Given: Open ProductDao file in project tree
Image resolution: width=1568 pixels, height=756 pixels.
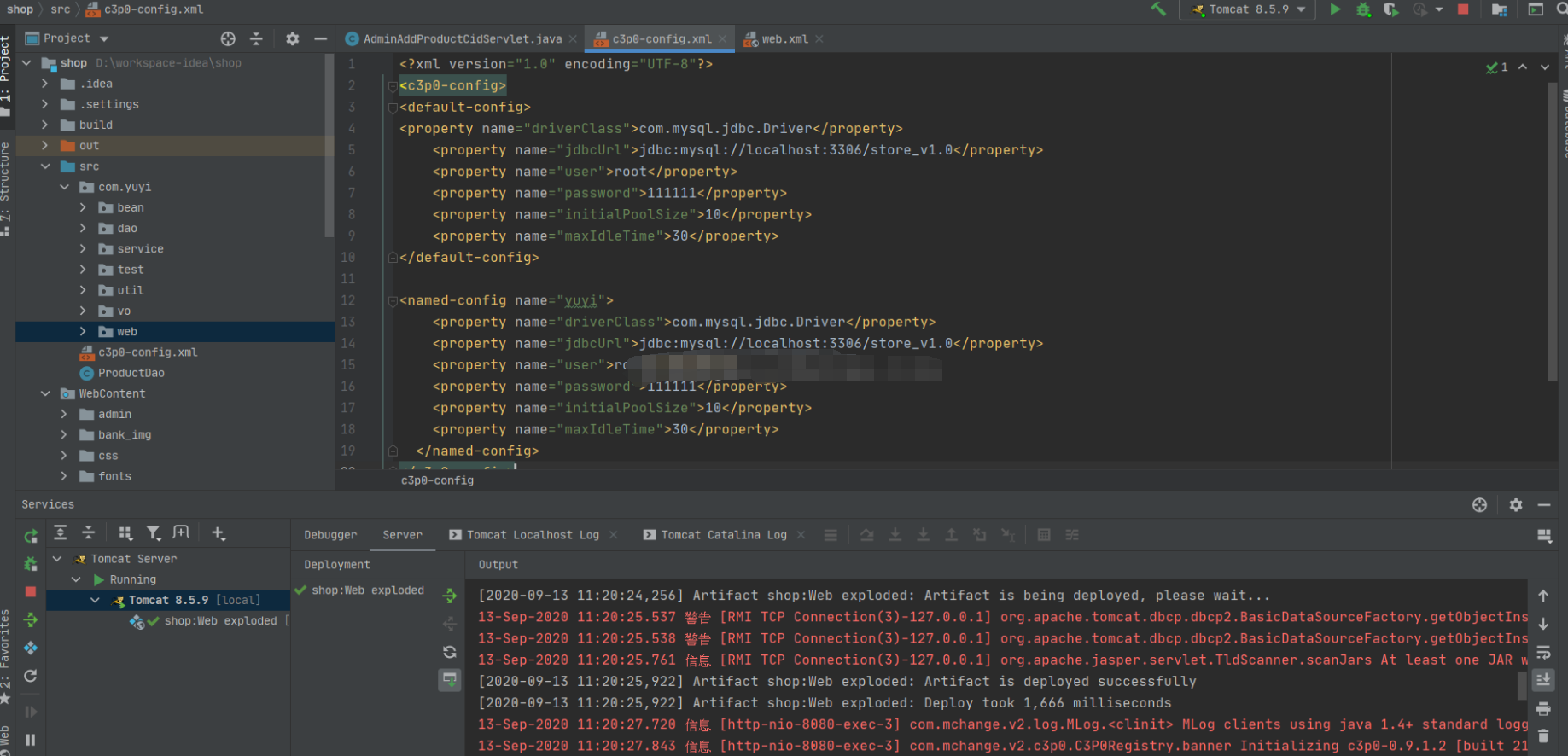Looking at the screenshot, I should pyautogui.click(x=131, y=373).
